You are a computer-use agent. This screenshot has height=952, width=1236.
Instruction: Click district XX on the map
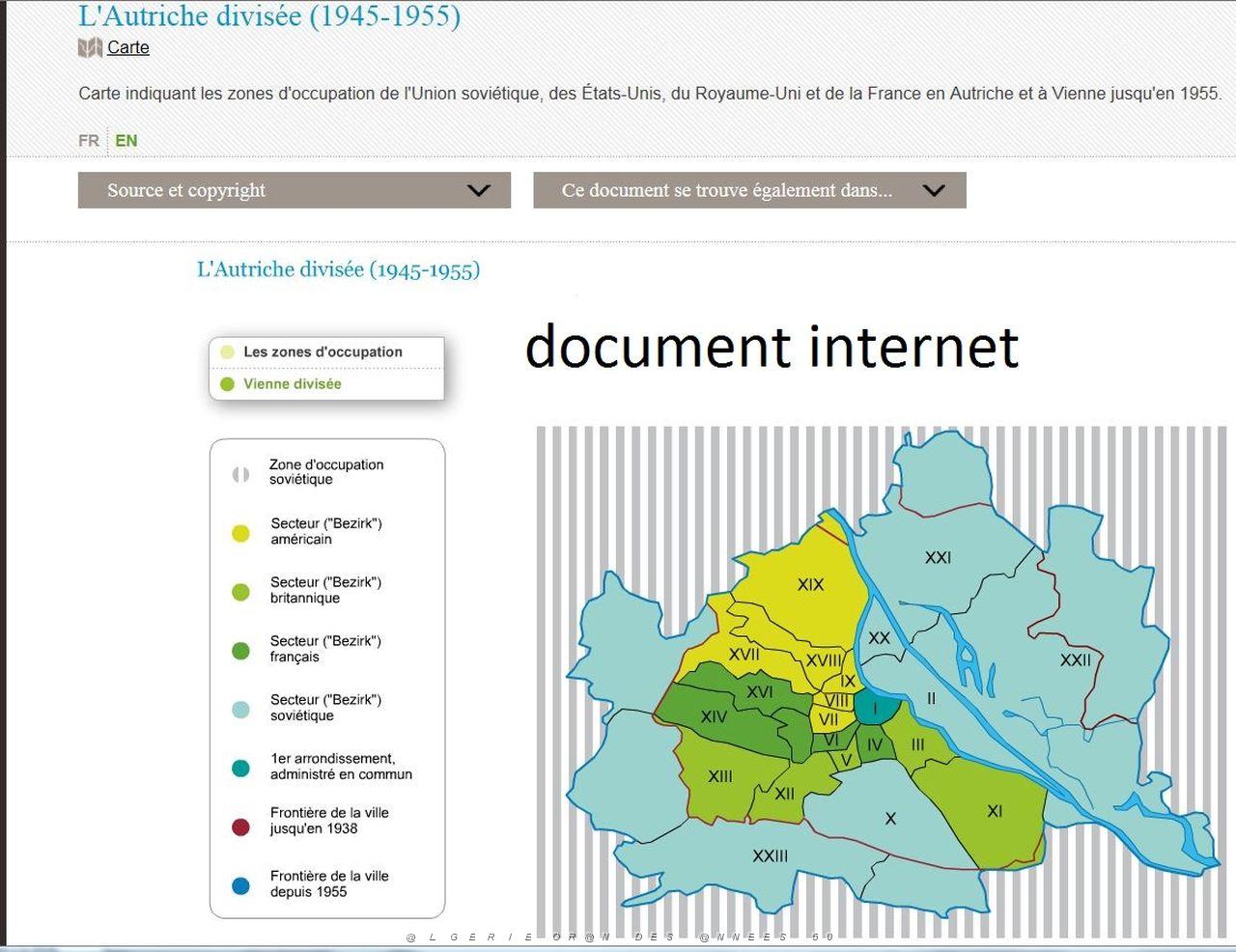pos(879,638)
